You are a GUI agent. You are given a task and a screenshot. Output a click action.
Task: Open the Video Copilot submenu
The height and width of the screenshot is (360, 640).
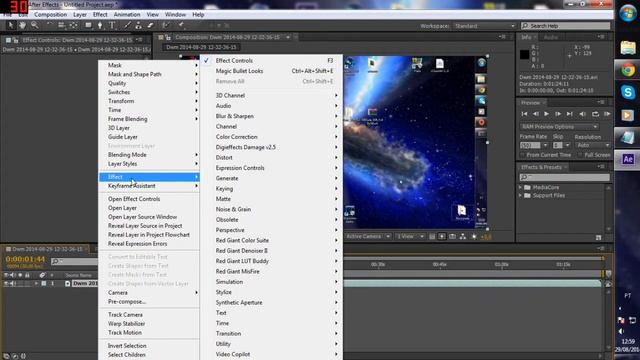click(271, 354)
